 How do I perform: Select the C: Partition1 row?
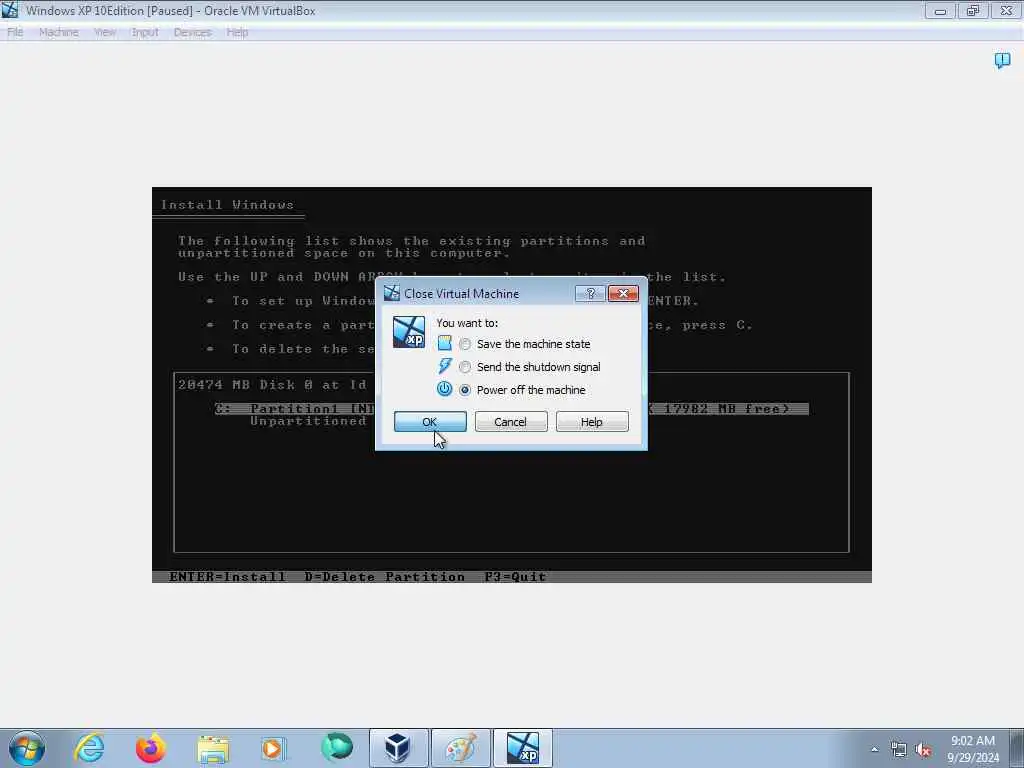511,409
